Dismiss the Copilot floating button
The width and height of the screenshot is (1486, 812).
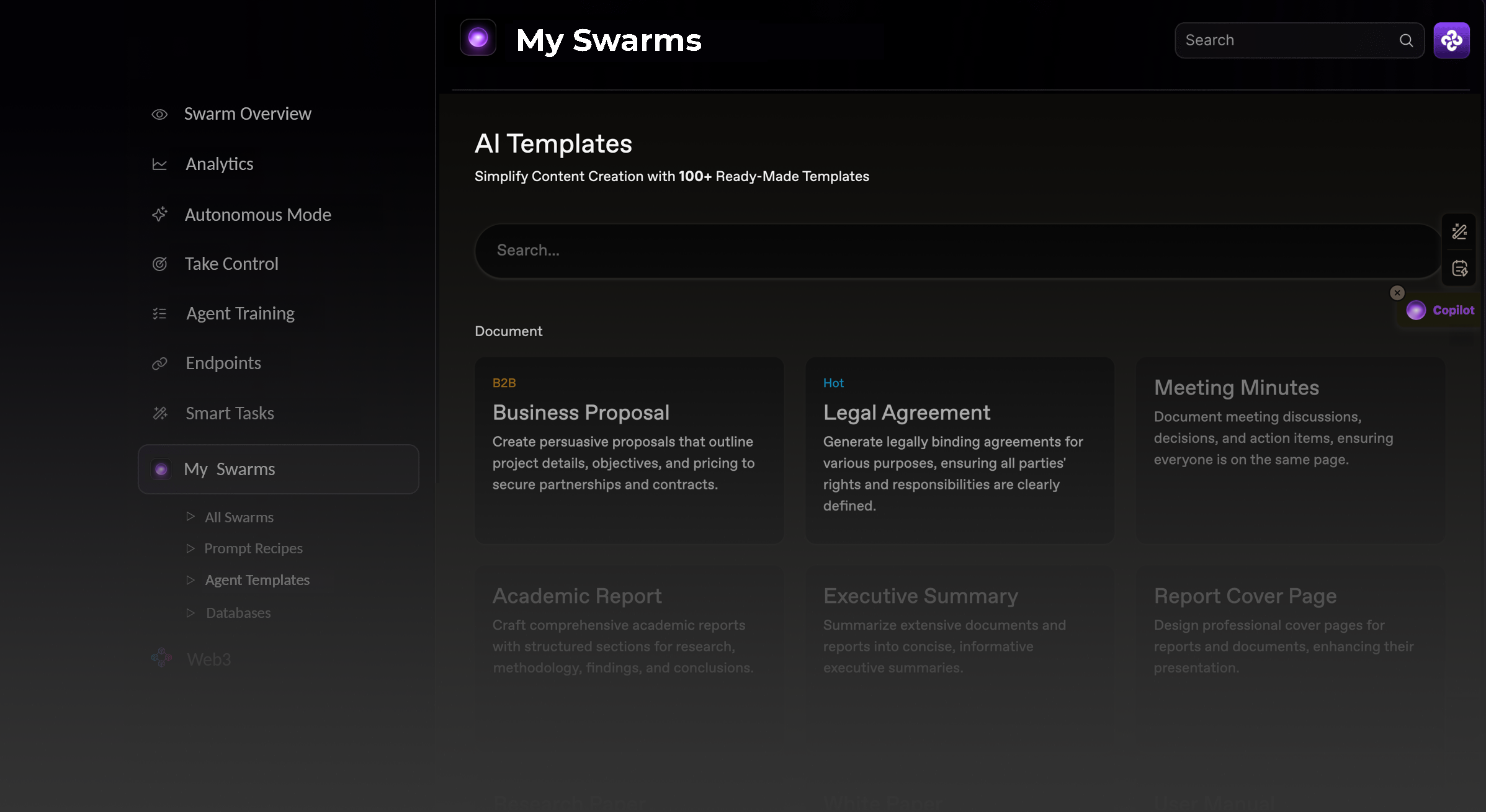(1397, 293)
